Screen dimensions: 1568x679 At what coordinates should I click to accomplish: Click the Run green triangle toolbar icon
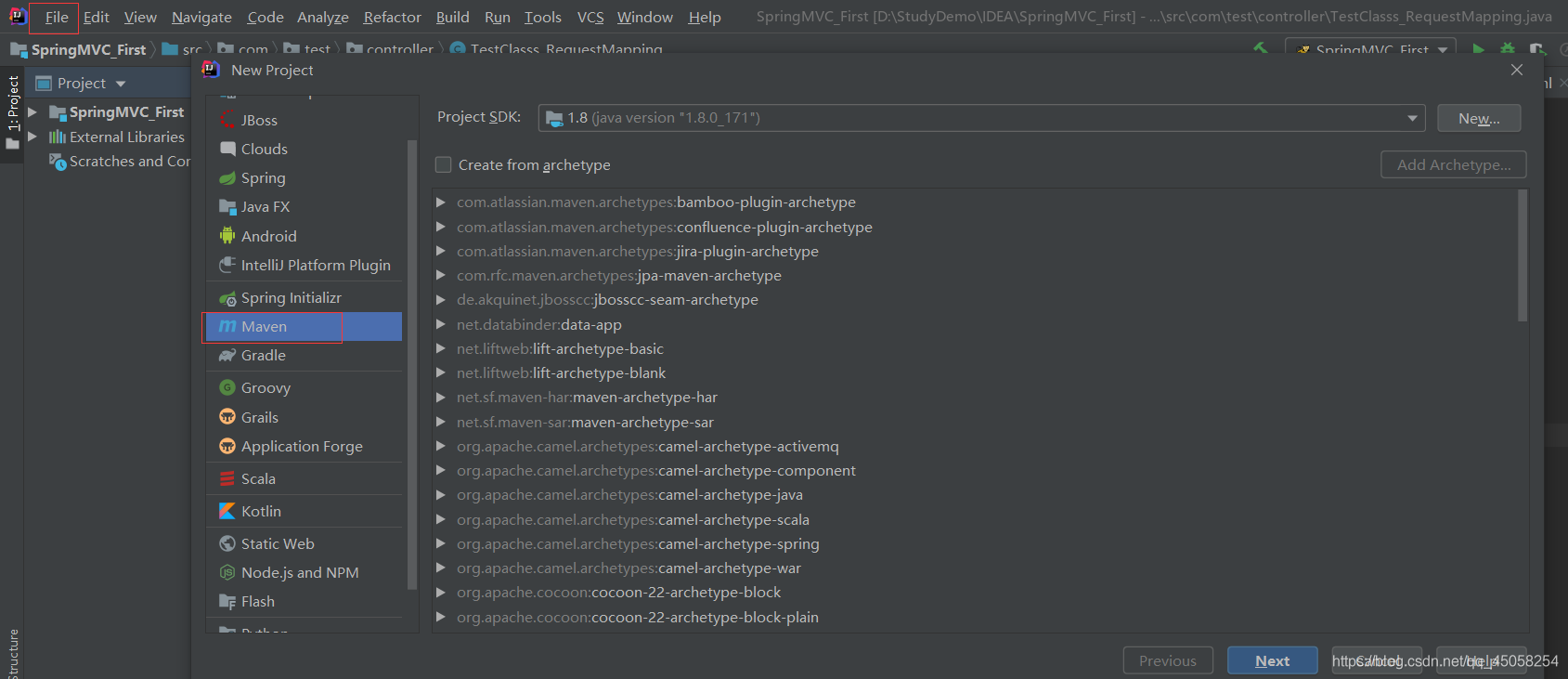[x=1478, y=48]
